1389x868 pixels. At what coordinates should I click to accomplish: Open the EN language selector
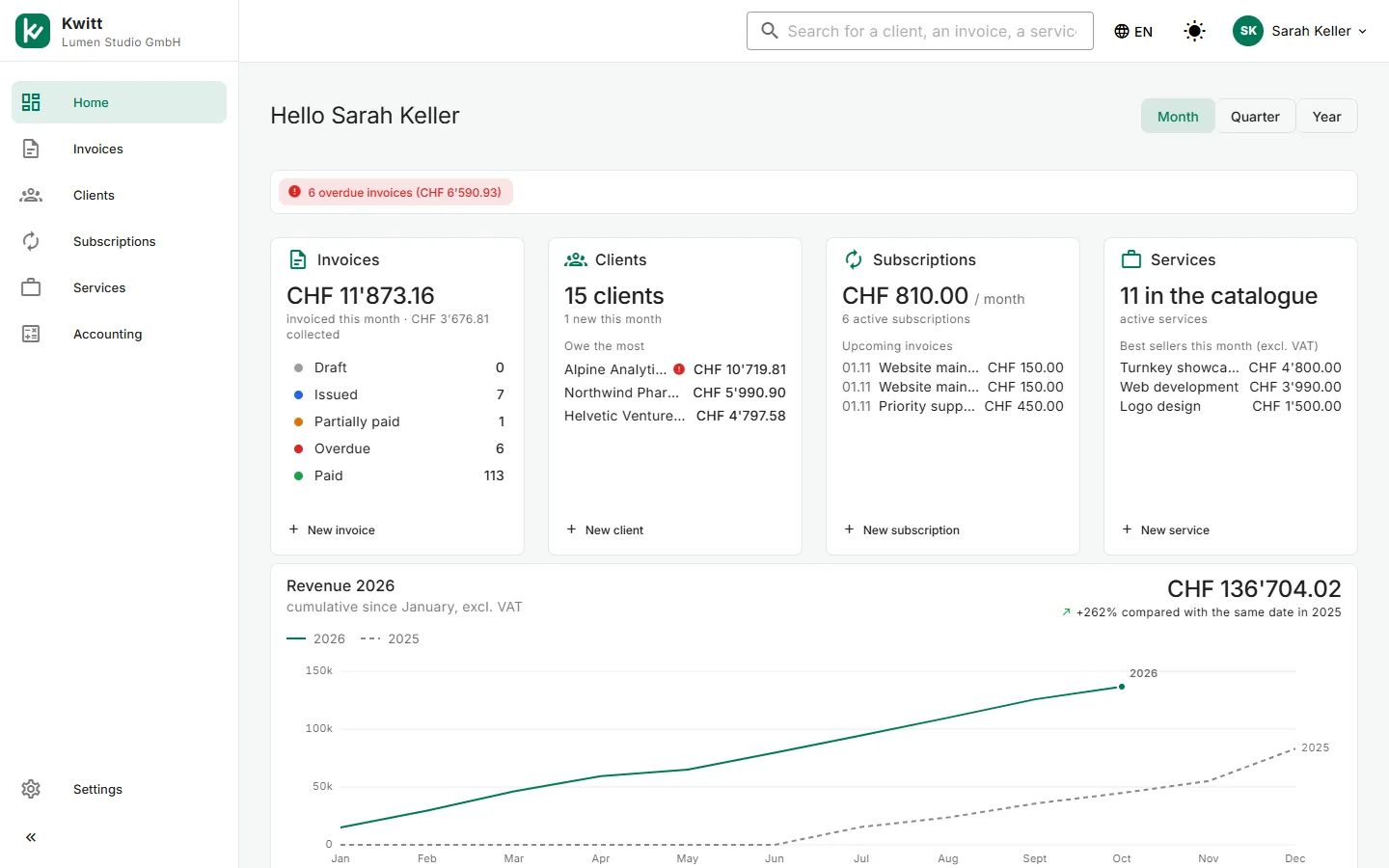point(1133,31)
